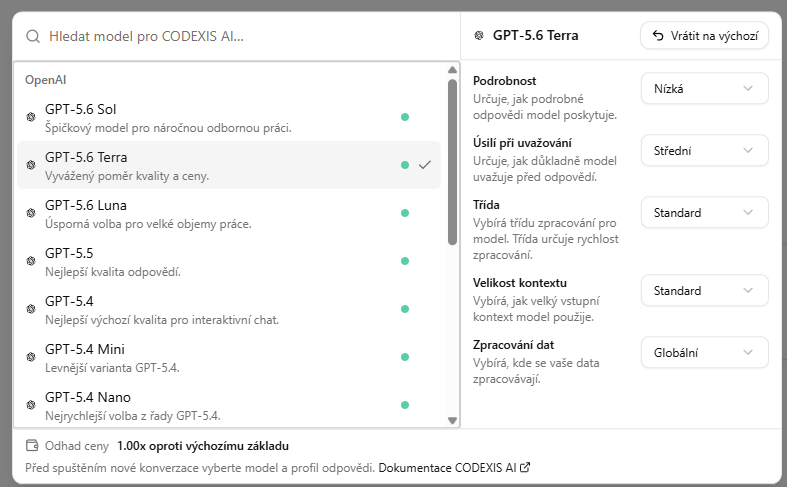This screenshot has width=787, height=487.
Task: Click the Vrátit na výchozí button
Action: click(x=705, y=36)
